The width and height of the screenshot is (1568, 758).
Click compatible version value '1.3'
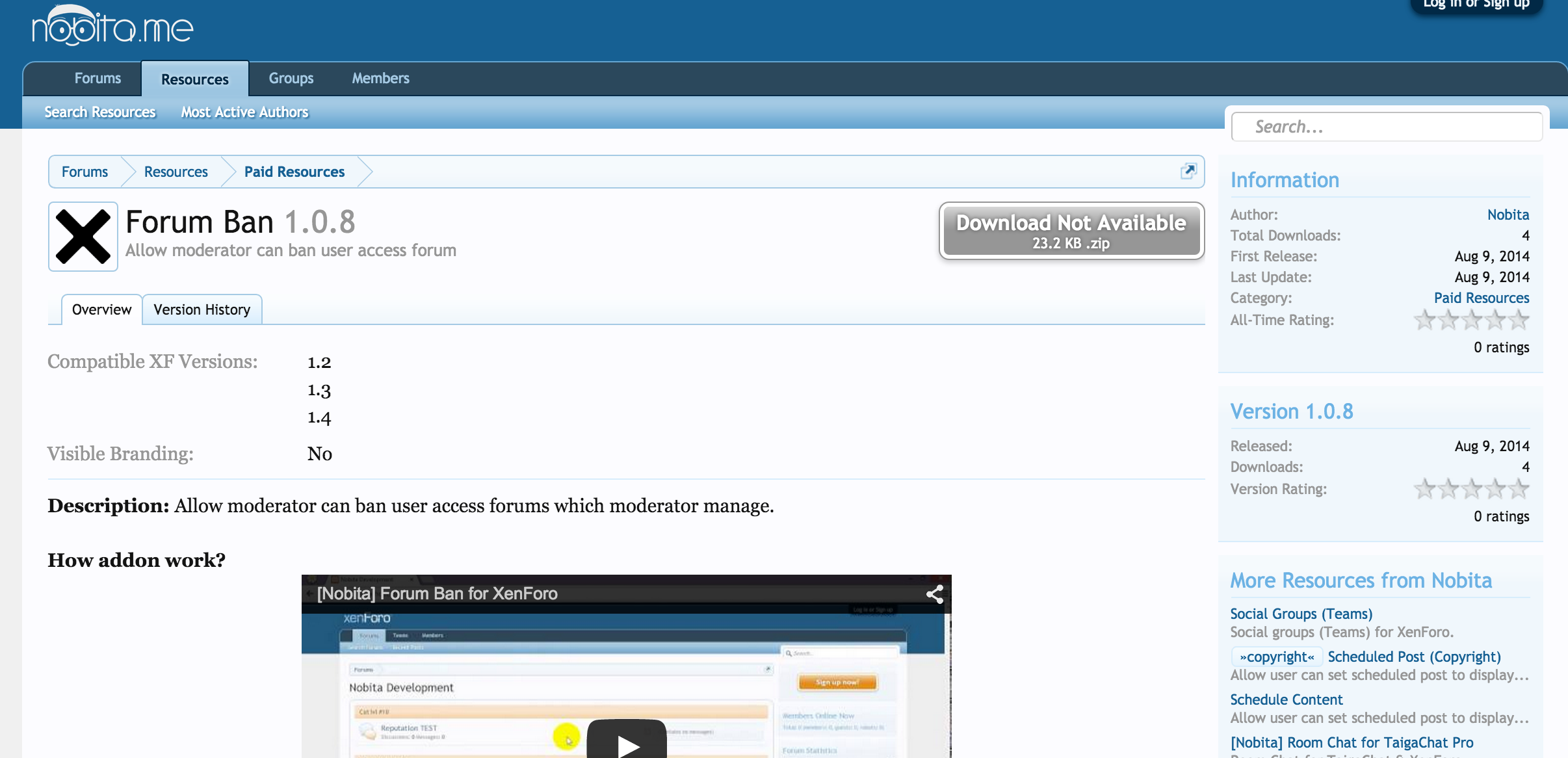tap(319, 390)
